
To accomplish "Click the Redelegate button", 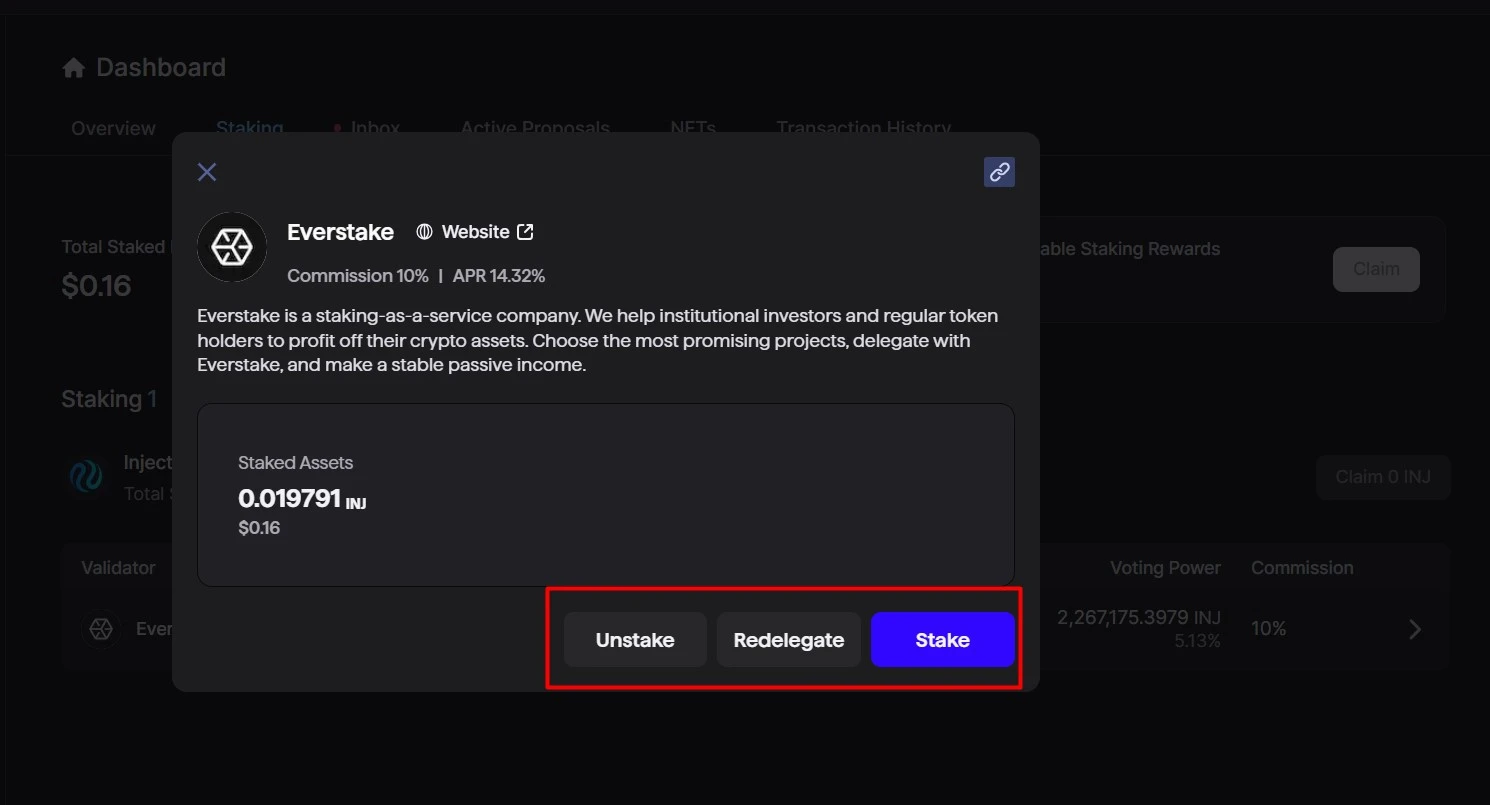I will point(789,640).
